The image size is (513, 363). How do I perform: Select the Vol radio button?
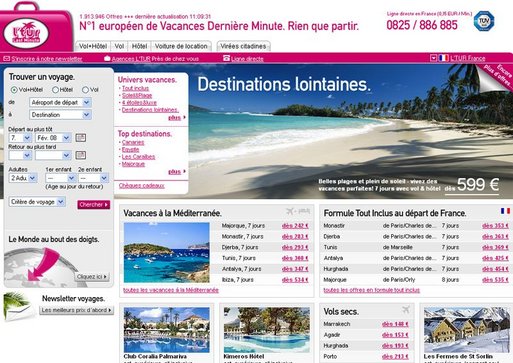click(x=85, y=90)
